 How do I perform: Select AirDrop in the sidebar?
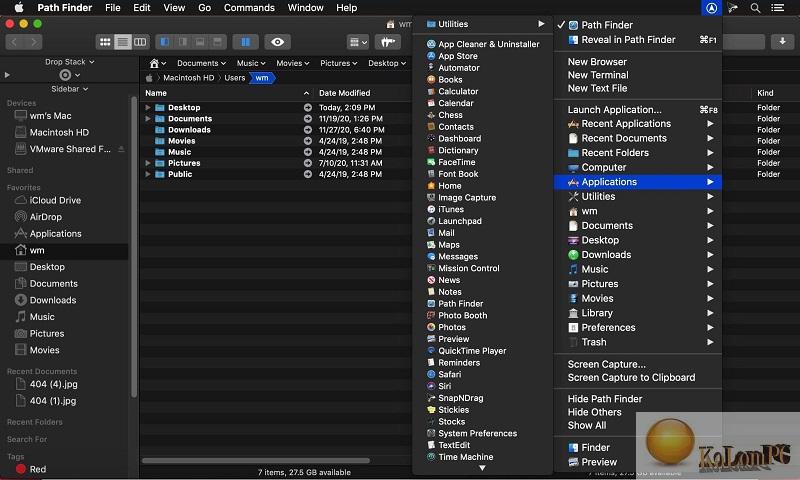click(45, 217)
